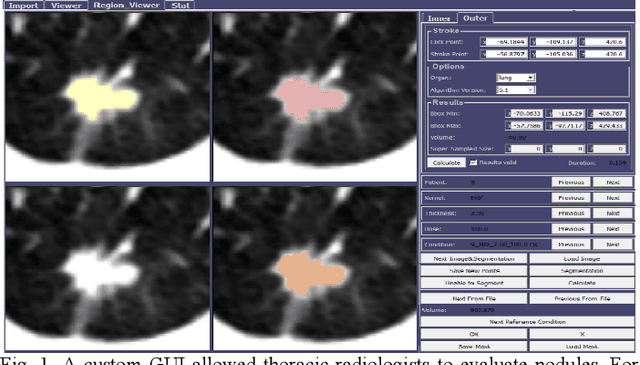The height and width of the screenshot is (365, 640).
Task: Click Calculate beside Unable to Segment
Action: click(x=582, y=283)
